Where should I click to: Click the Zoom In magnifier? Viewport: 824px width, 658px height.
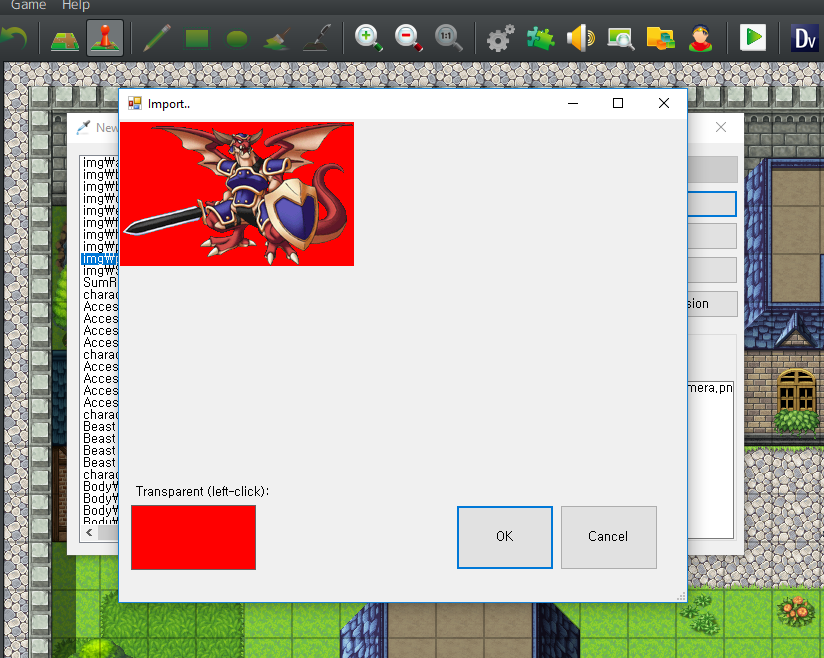click(x=368, y=38)
